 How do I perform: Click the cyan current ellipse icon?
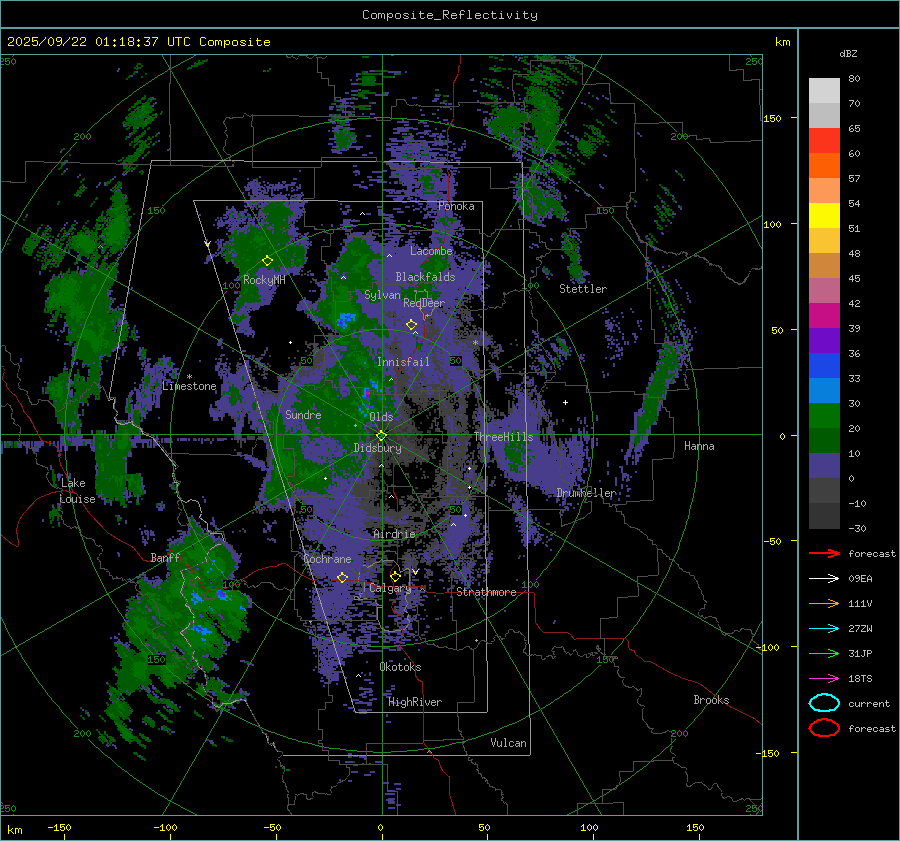pyautogui.click(x=824, y=703)
